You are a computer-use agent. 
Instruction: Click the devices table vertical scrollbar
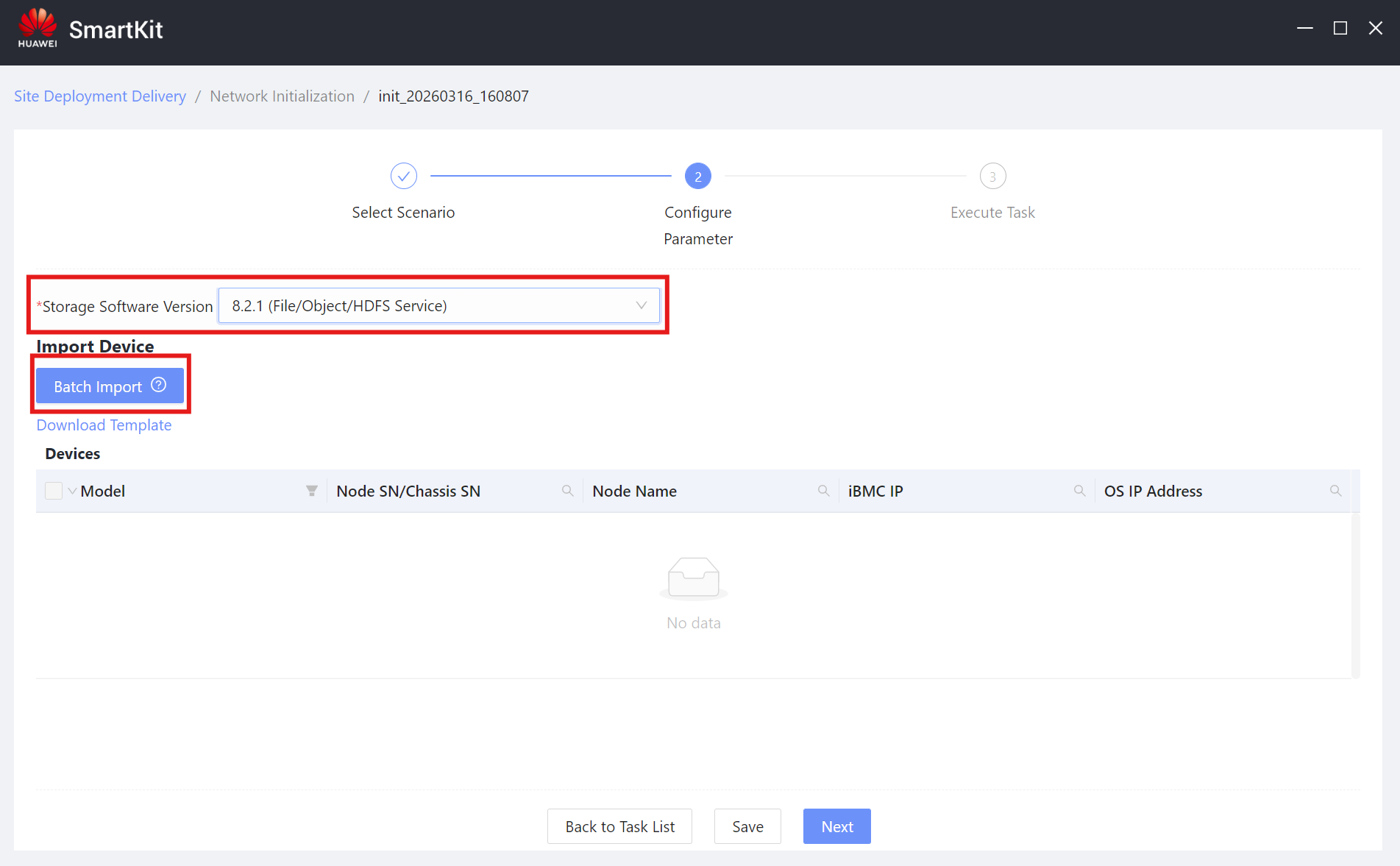pyautogui.click(x=1355, y=595)
